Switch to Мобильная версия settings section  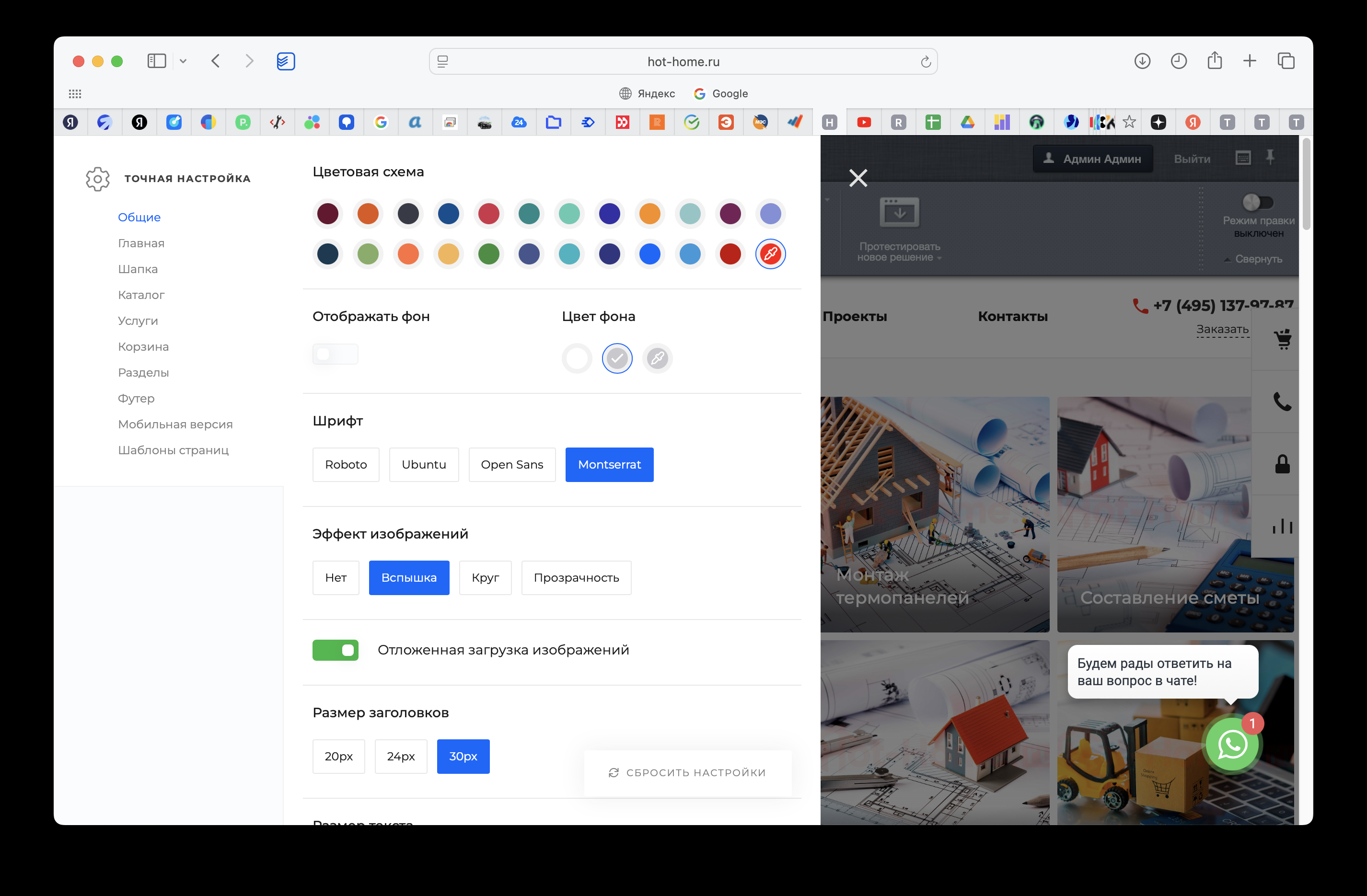pos(175,424)
